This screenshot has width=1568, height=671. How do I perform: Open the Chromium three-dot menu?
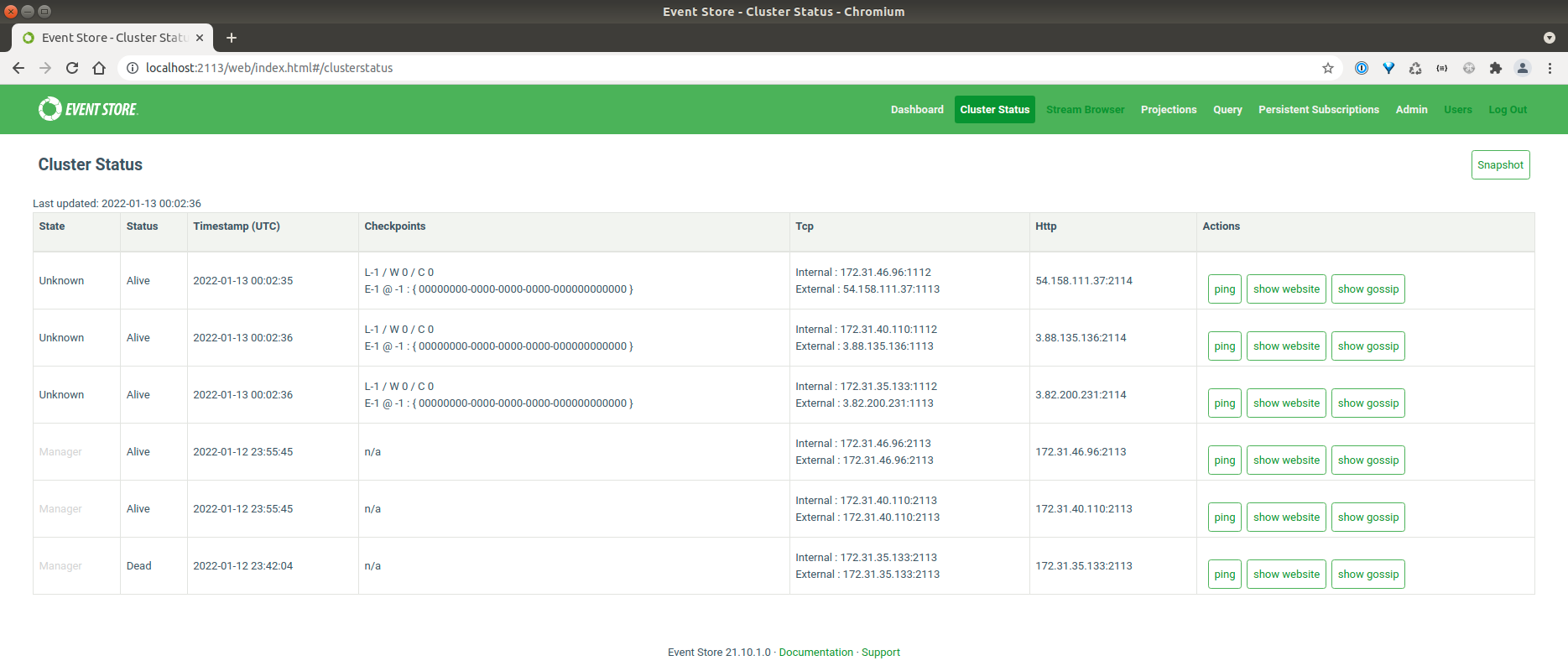(1550, 68)
